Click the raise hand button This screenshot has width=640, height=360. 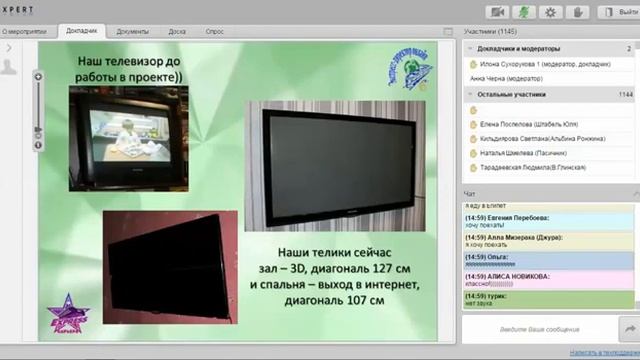tap(577, 12)
